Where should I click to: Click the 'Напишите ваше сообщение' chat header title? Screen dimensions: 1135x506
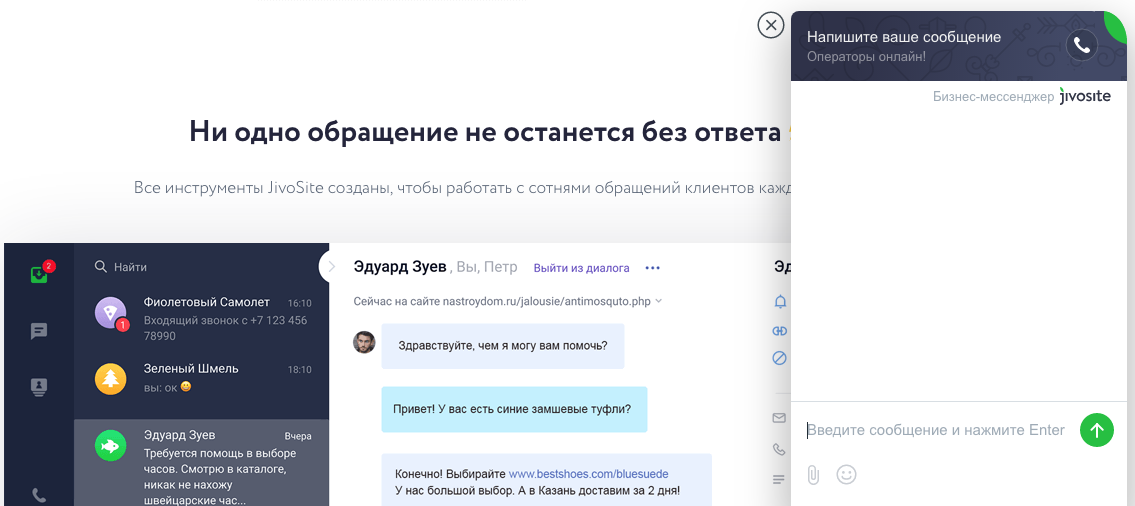[x=903, y=37]
